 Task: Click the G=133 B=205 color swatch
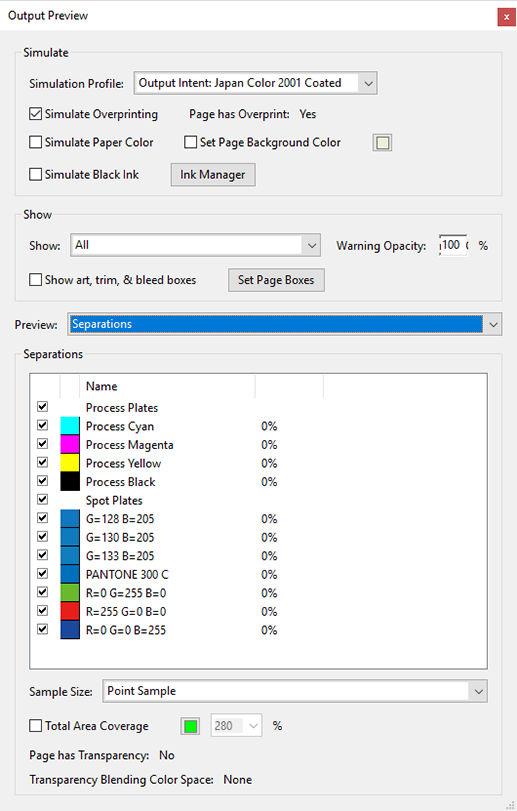(70, 556)
